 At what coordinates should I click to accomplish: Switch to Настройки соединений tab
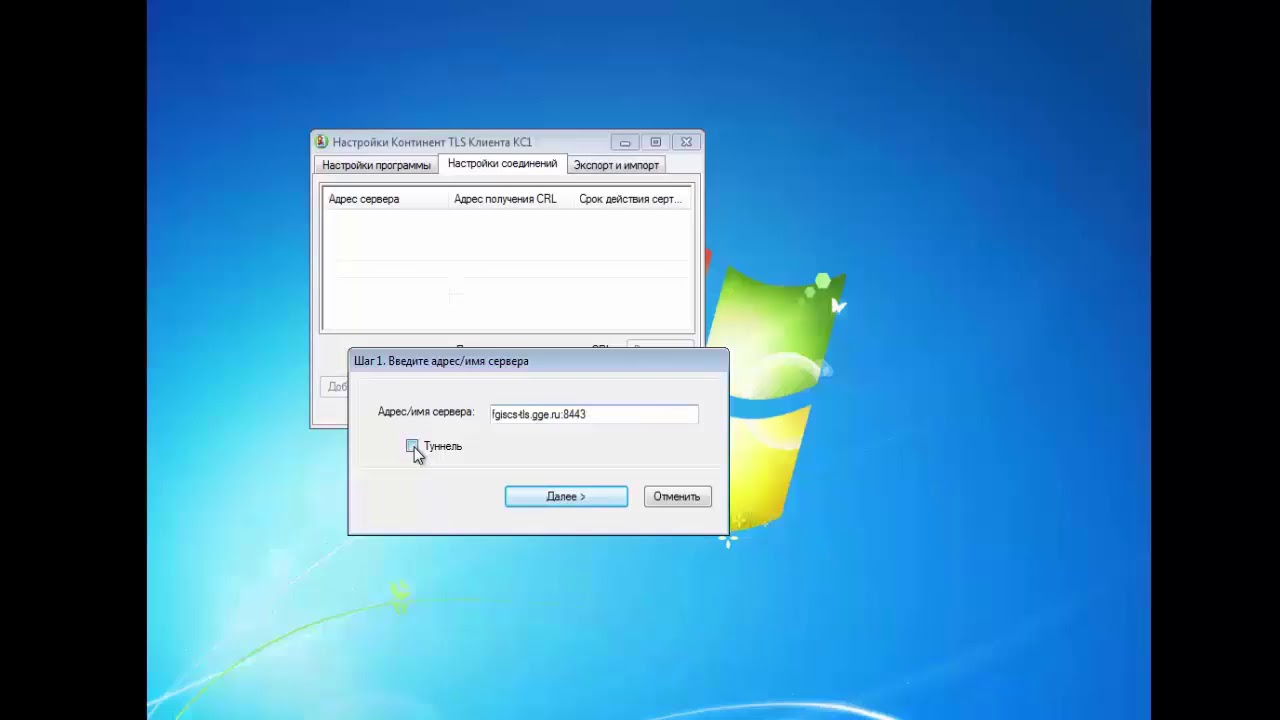tap(502, 163)
